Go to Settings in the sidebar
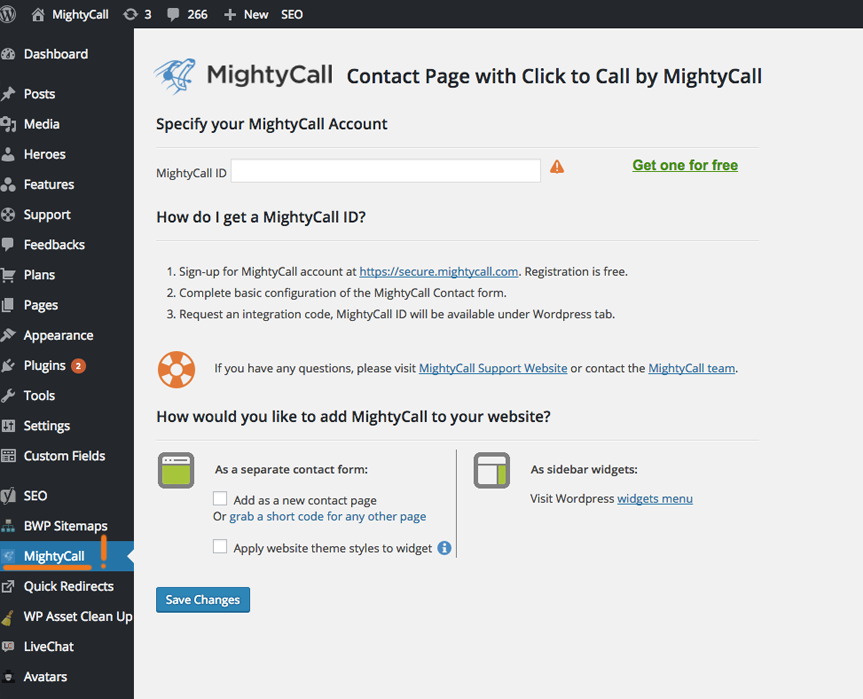863x699 pixels. (x=46, y=425)
